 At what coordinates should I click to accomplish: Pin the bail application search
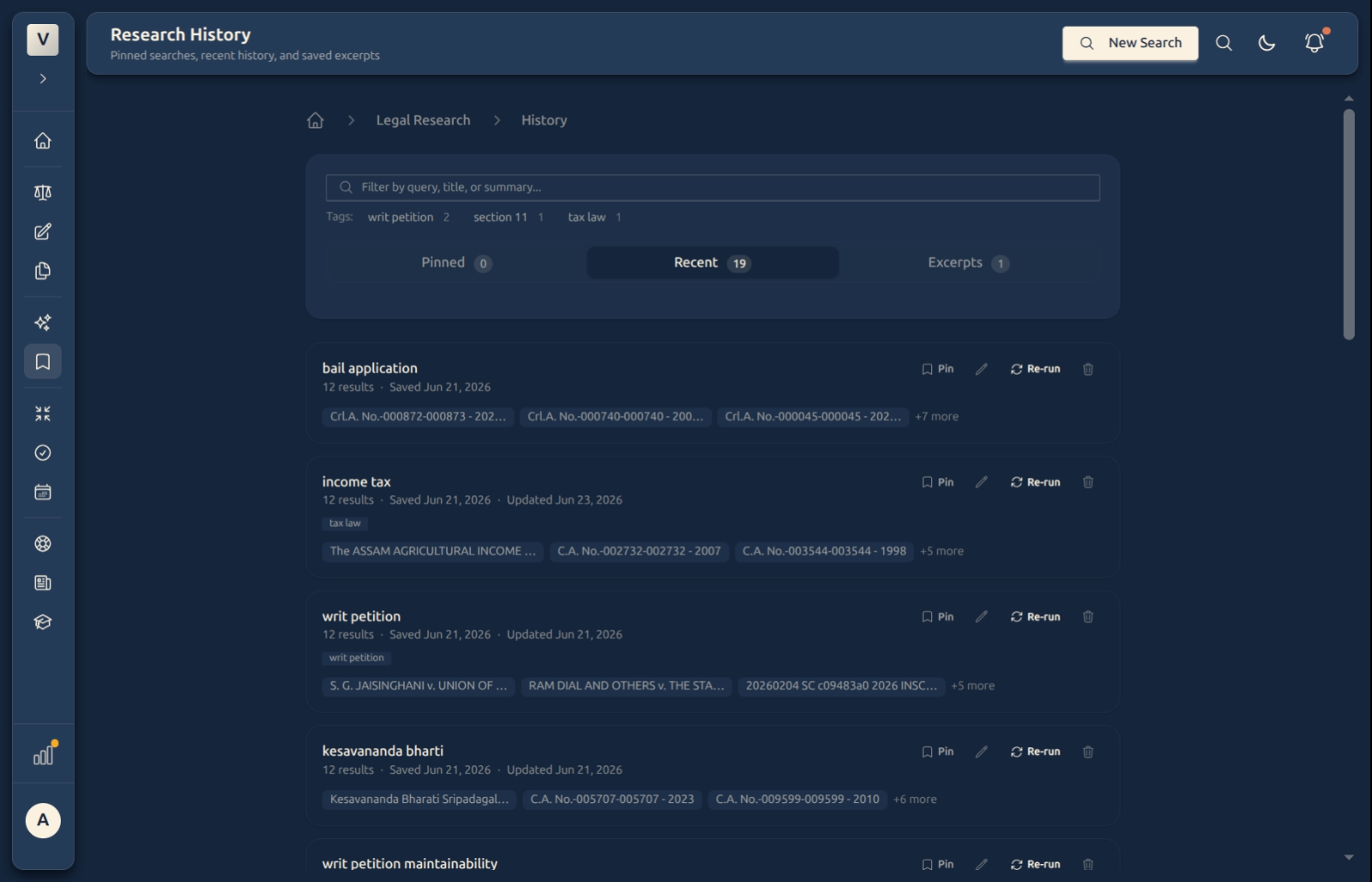(x=937, y=369)
